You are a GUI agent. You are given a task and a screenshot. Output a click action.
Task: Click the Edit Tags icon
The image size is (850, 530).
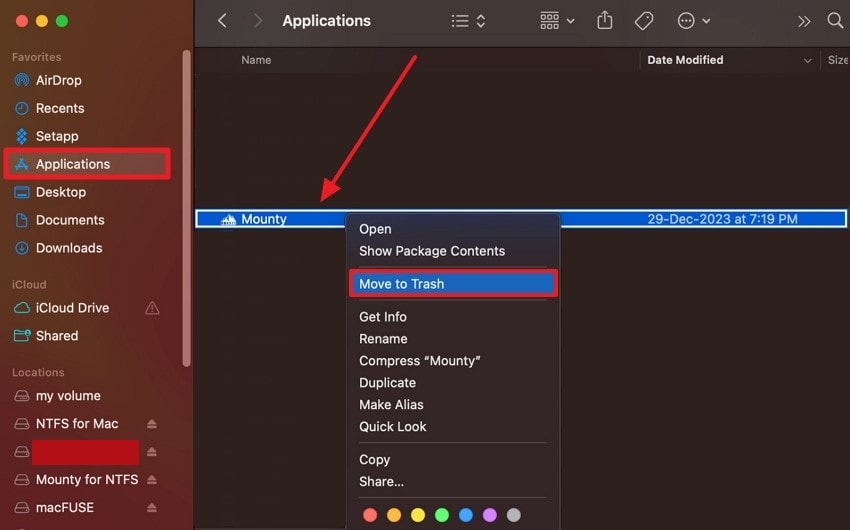[644, 21]
